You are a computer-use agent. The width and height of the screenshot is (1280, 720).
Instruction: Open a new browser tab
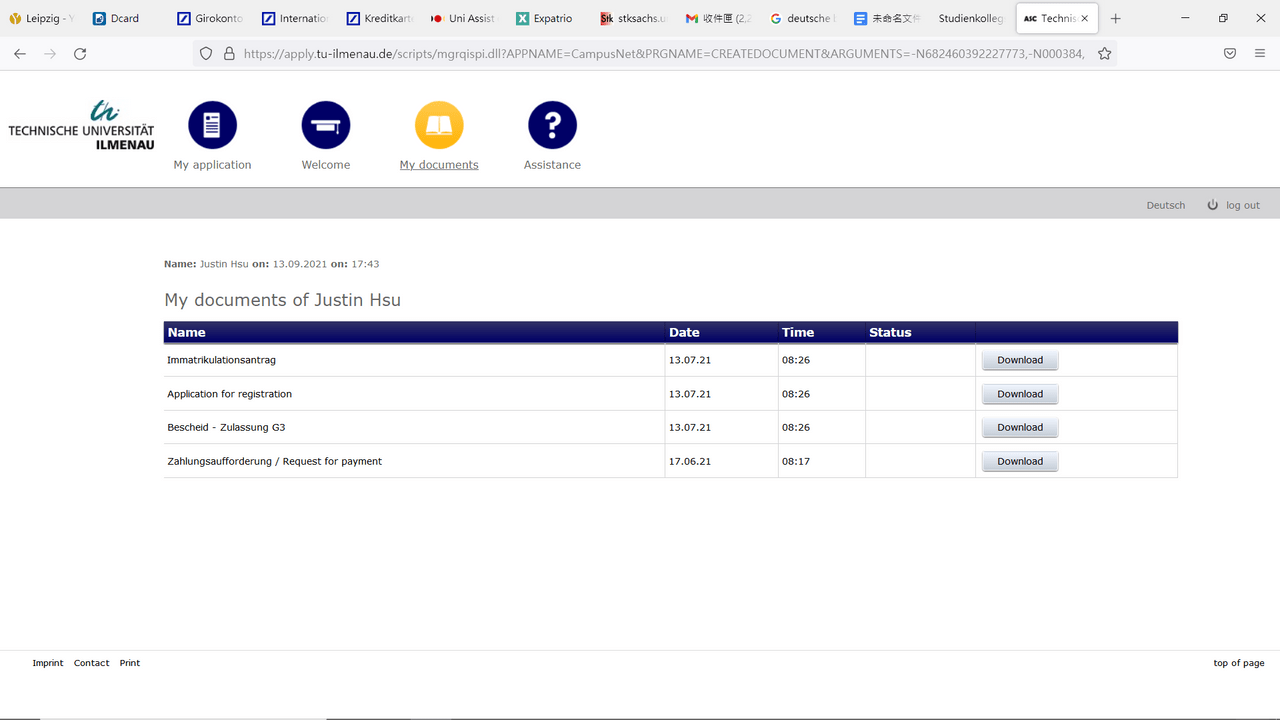point(1116,18)
